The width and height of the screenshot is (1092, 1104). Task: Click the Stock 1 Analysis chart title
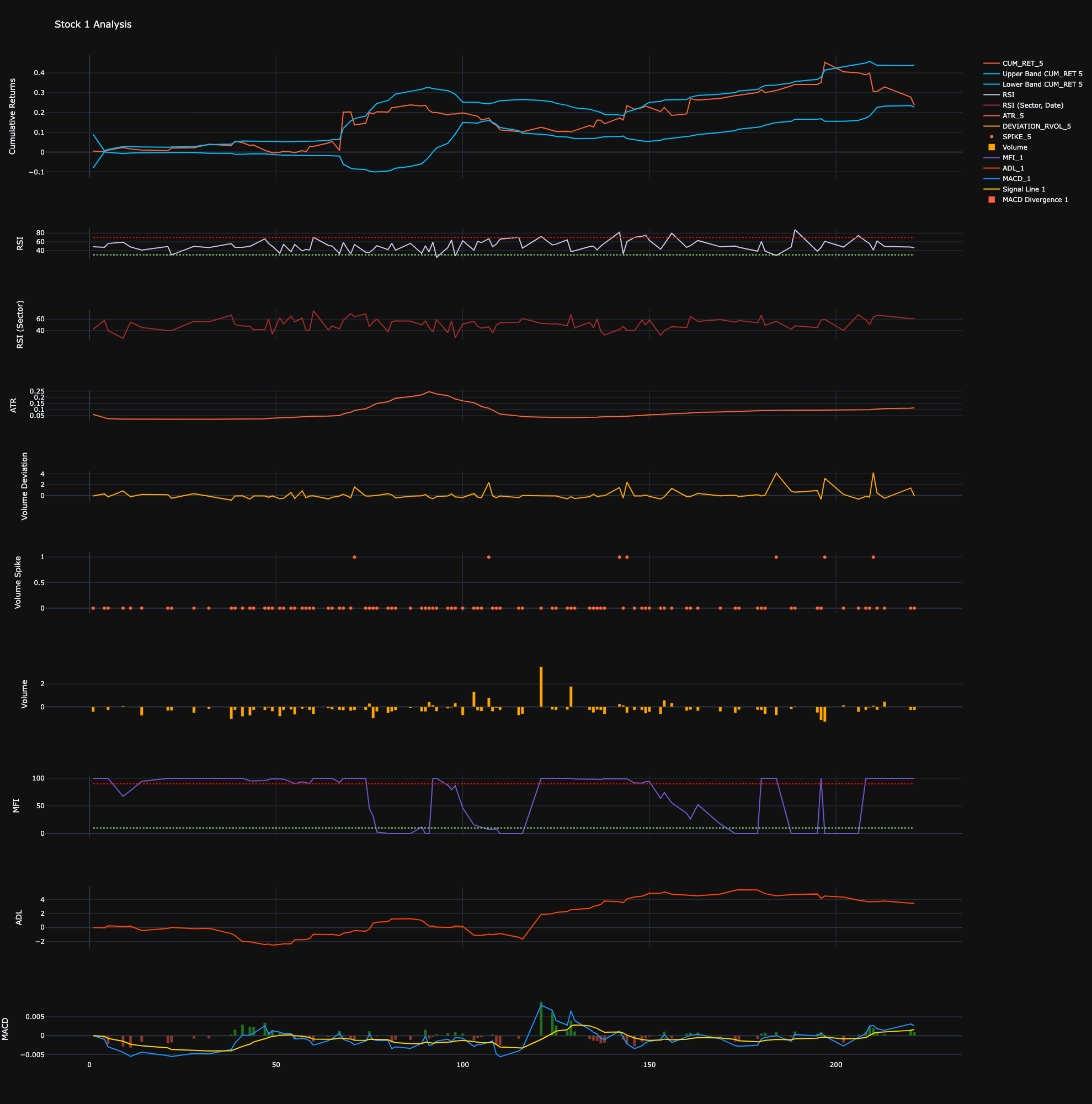point(93,25)
